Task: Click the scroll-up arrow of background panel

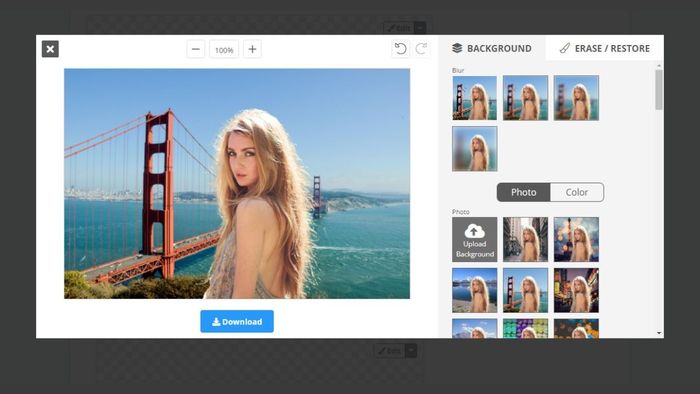Action: (x=659, y=66)
